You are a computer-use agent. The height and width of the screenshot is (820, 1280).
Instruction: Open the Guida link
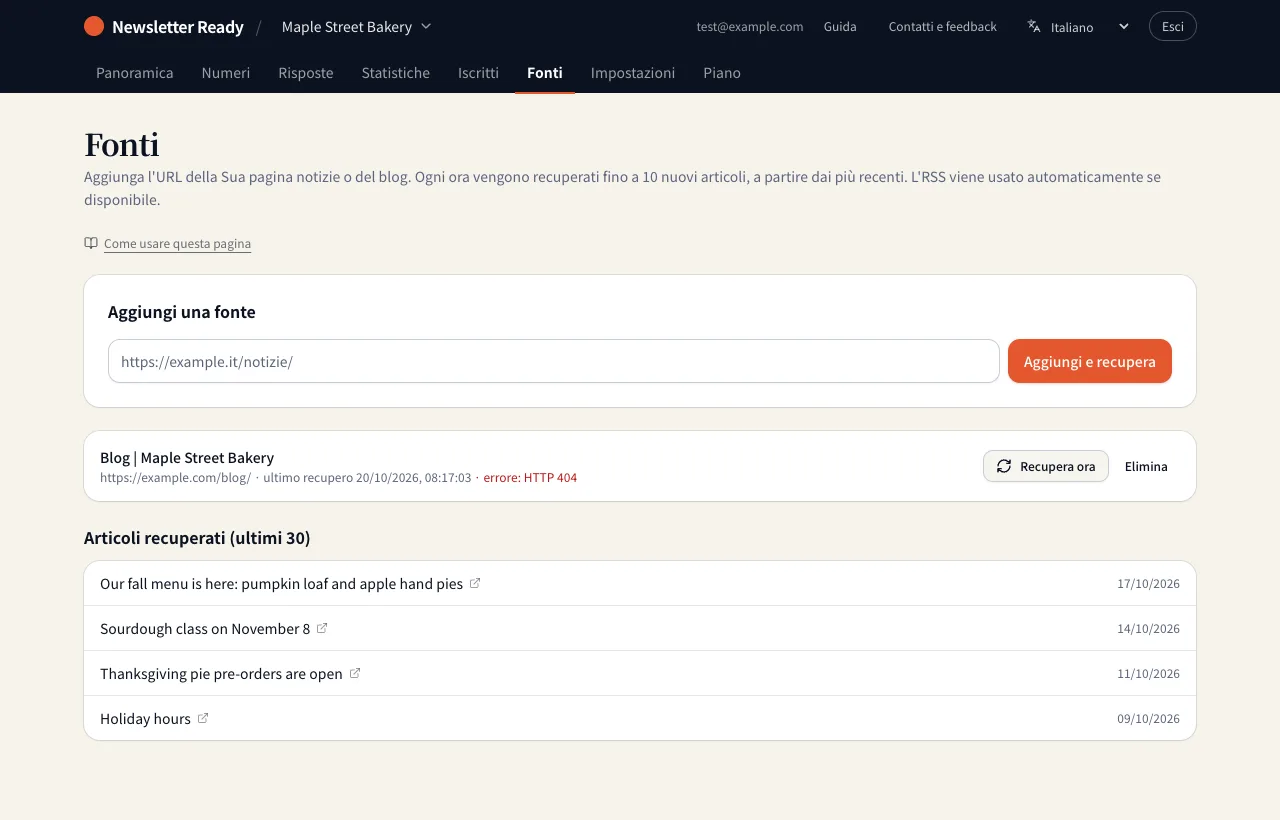(x=840, y=27)
